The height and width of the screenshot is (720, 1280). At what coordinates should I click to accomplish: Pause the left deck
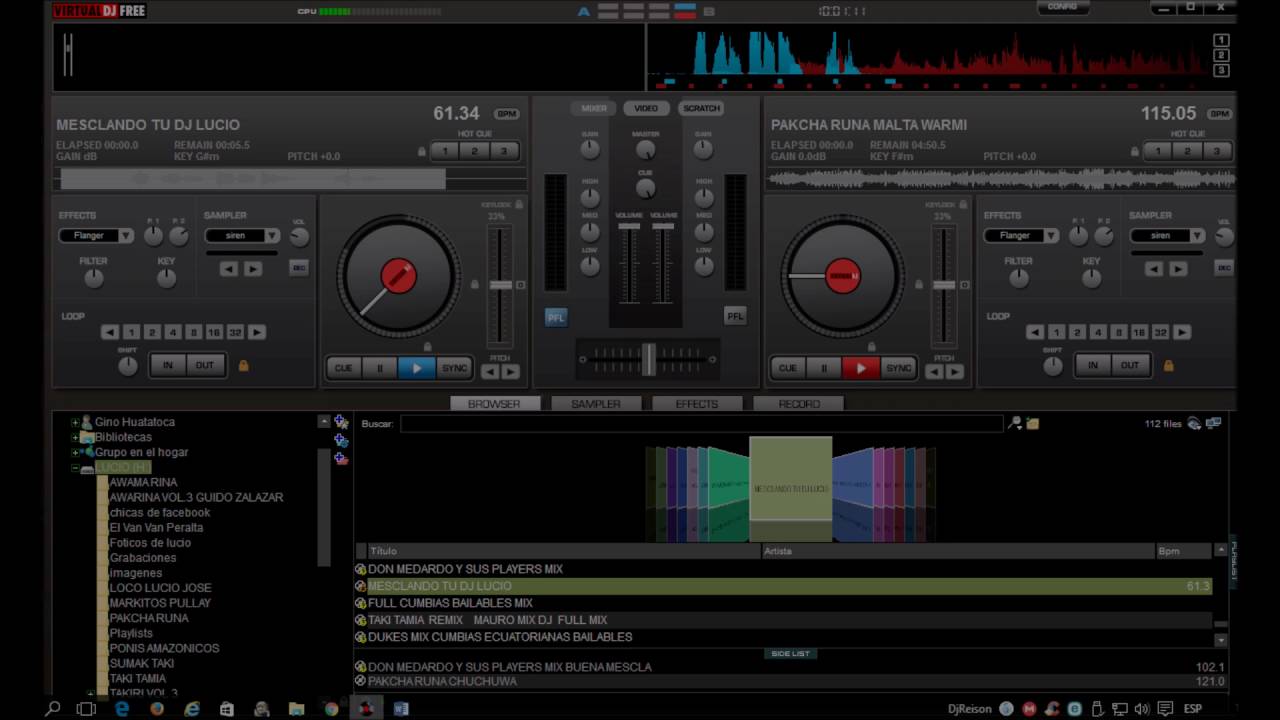379,368
